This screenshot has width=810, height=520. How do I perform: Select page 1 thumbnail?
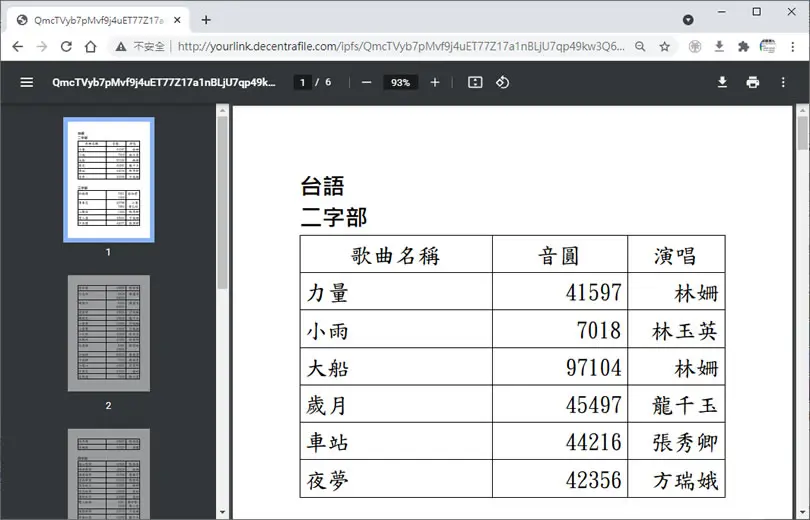[108, 180]
